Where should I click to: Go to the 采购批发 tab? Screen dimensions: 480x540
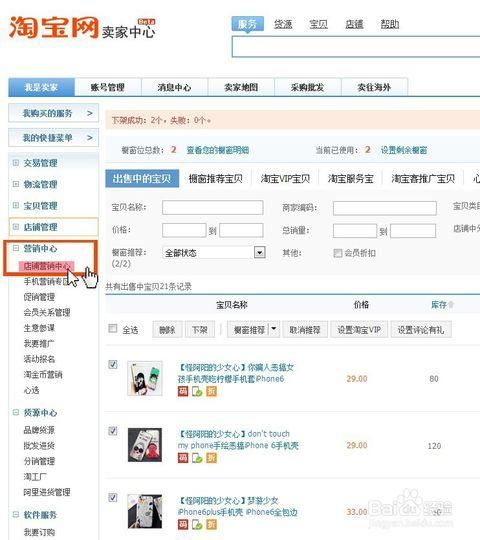point(307,87)
